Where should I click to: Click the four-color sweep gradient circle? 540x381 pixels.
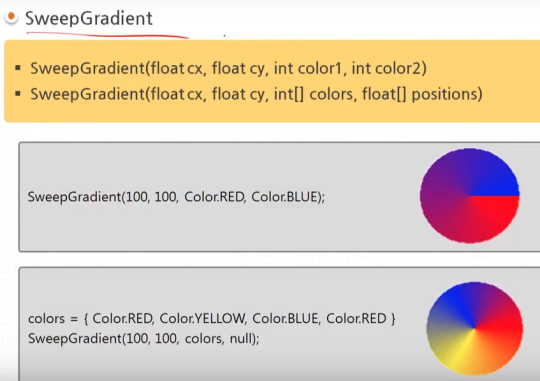coord(475,328)
